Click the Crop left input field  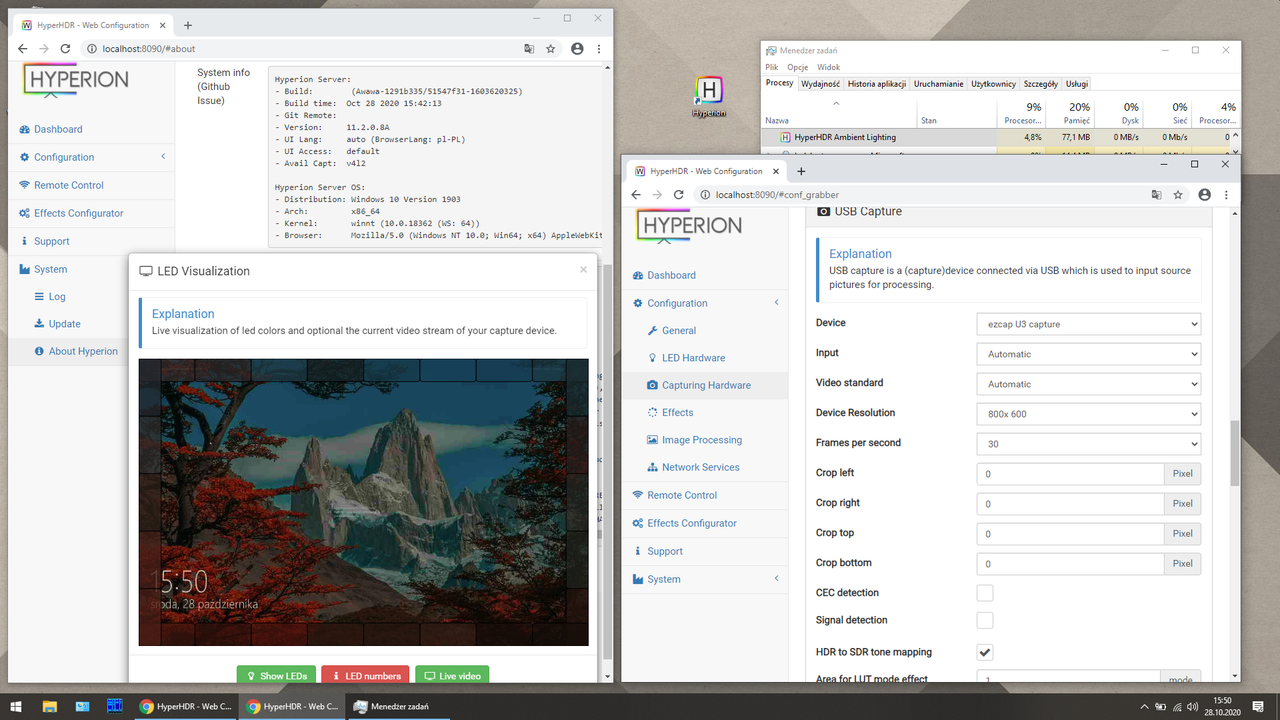(1070, 474)
